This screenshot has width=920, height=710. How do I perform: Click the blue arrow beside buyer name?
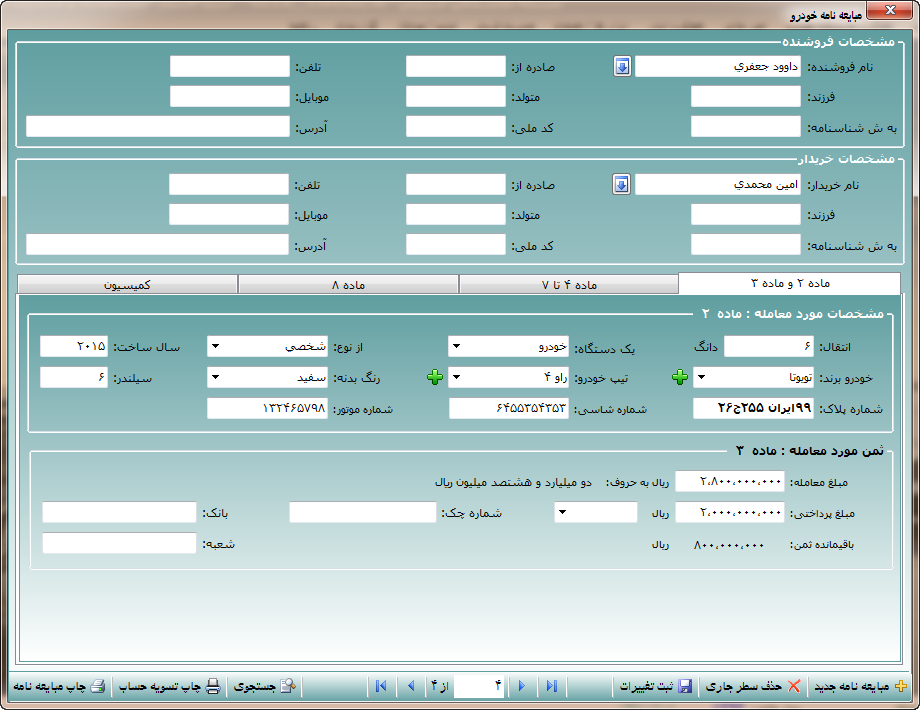622,185
